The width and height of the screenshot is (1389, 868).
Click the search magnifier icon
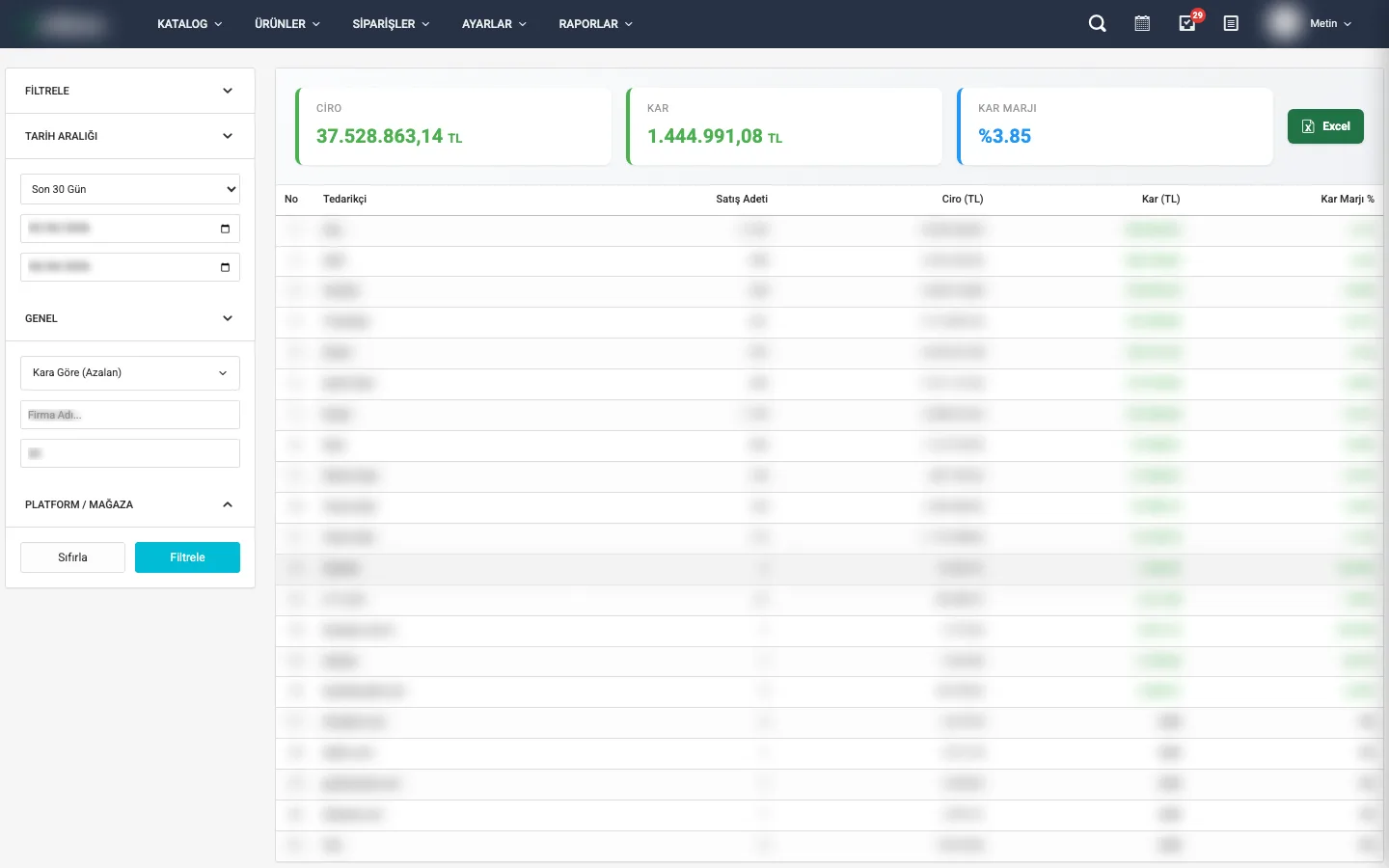(1097, 24)
